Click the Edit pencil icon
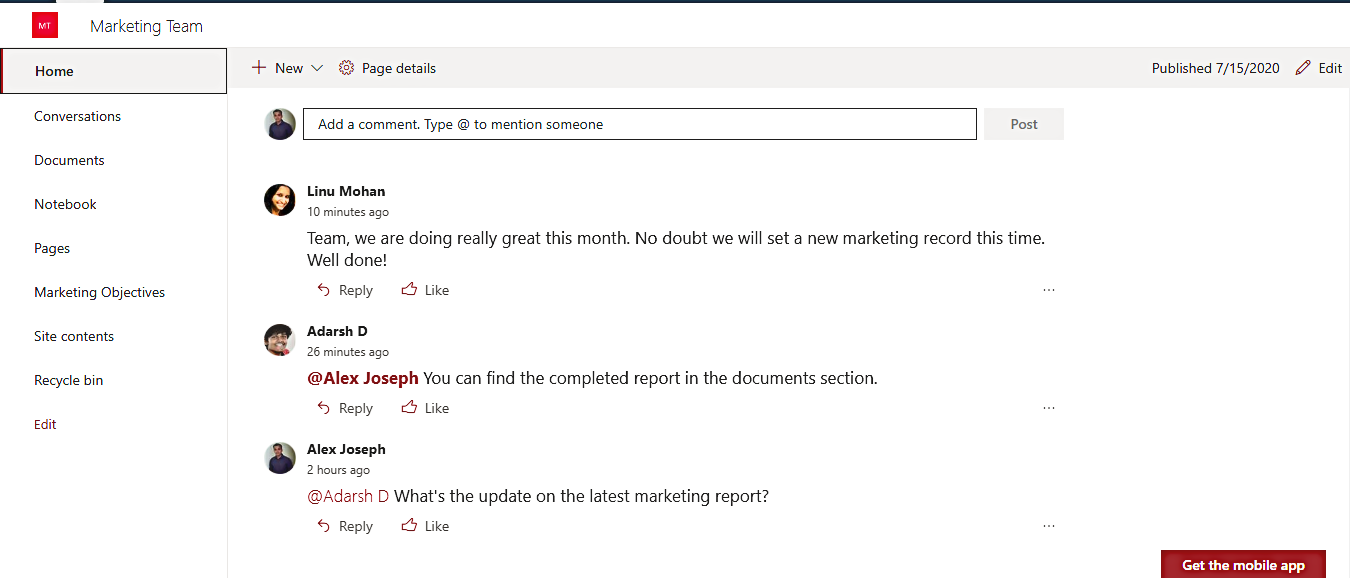The image size is (1350, 578). [1302, 67]
